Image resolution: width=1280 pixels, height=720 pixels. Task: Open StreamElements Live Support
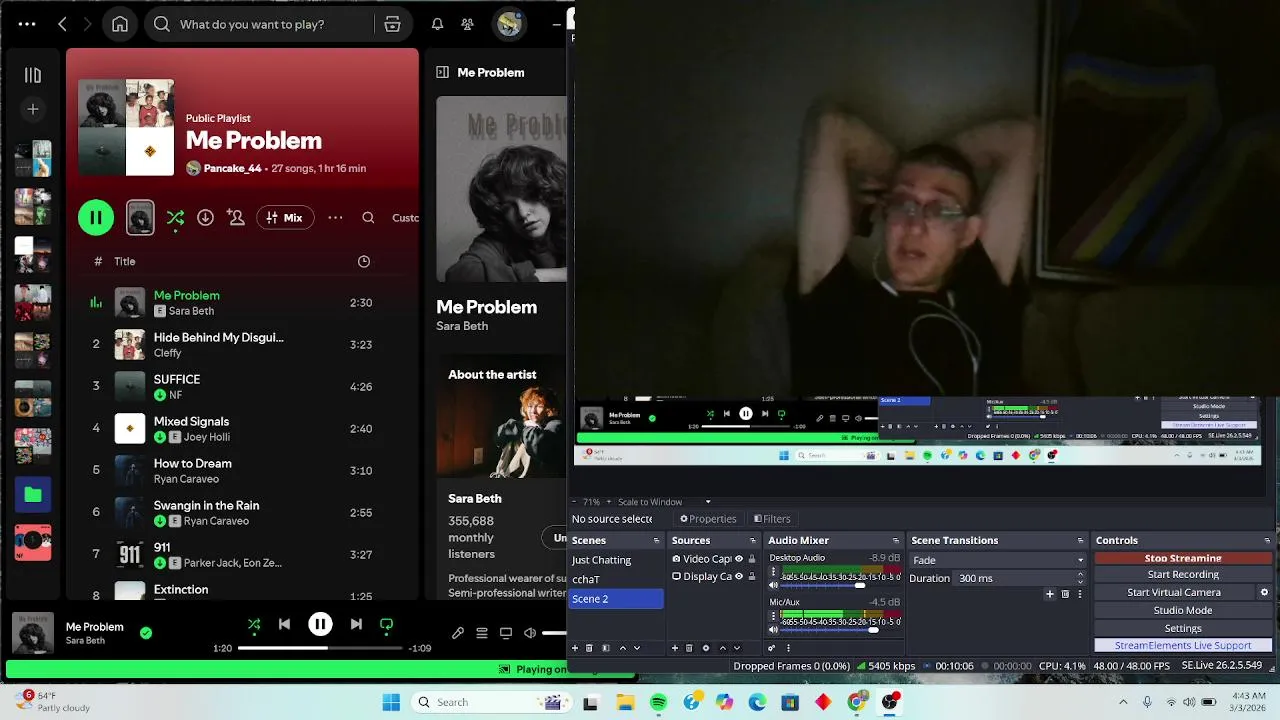point(1183,645)
